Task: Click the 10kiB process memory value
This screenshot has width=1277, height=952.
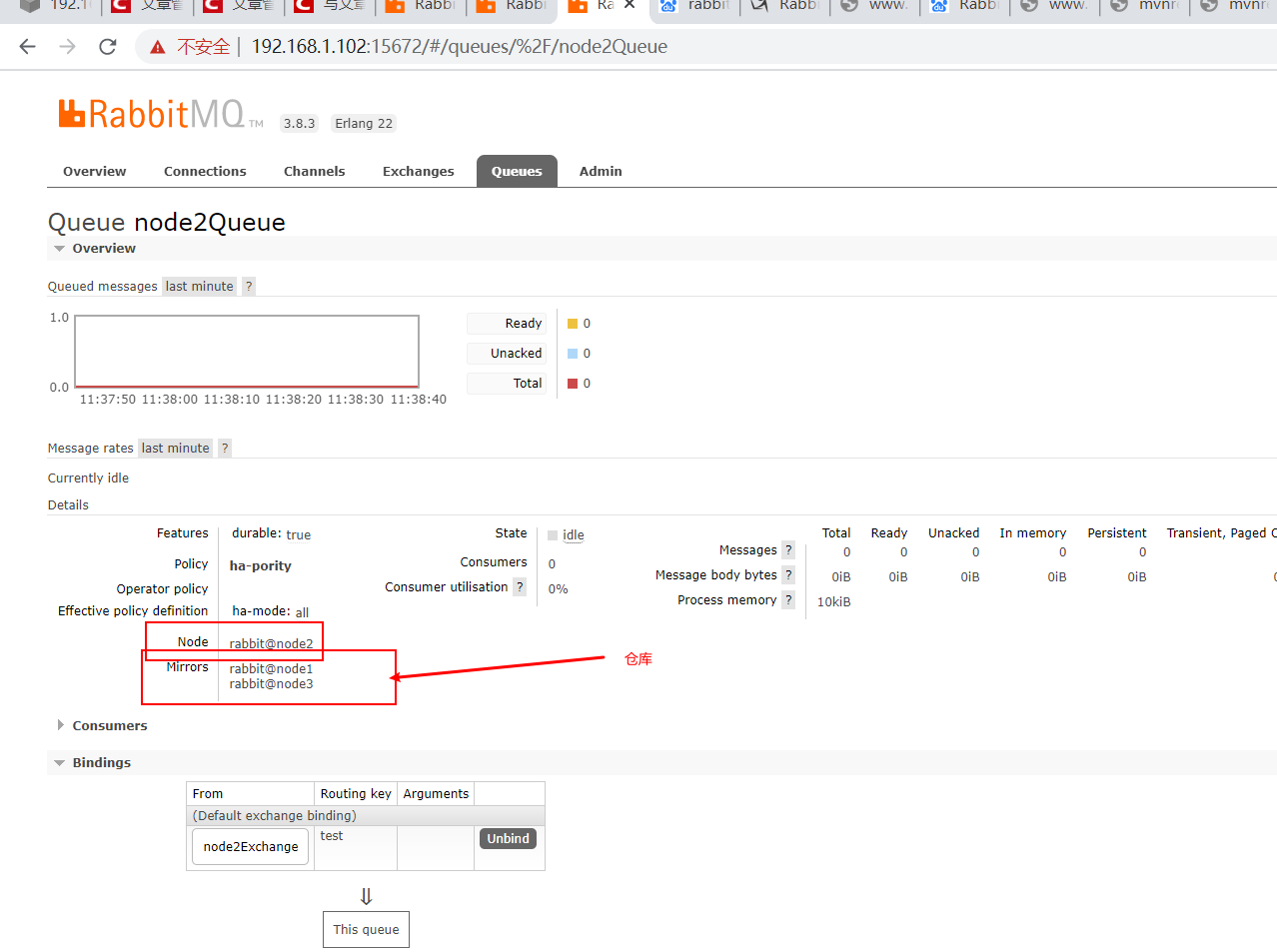Action: pyautogui.click(x=834, y=601)
